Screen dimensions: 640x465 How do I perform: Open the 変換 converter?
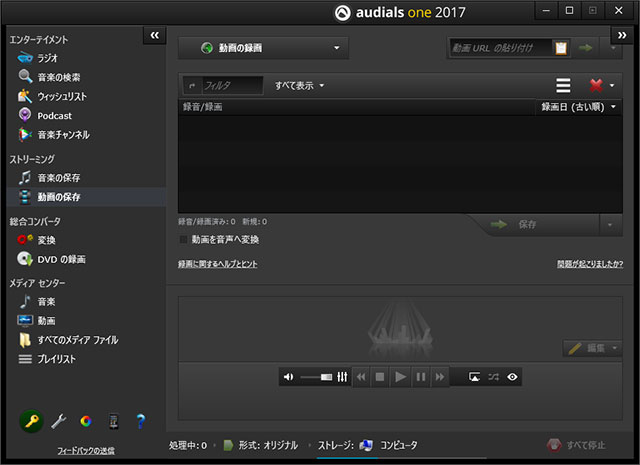coord(37,240)
